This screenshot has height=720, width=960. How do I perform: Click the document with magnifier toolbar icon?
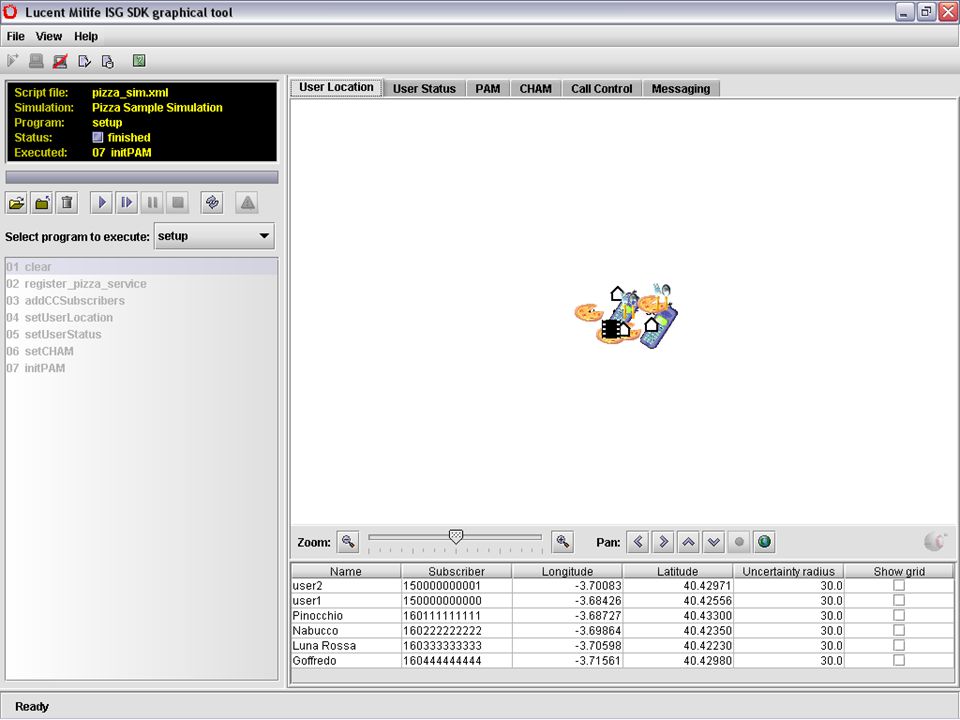(108, 61)
